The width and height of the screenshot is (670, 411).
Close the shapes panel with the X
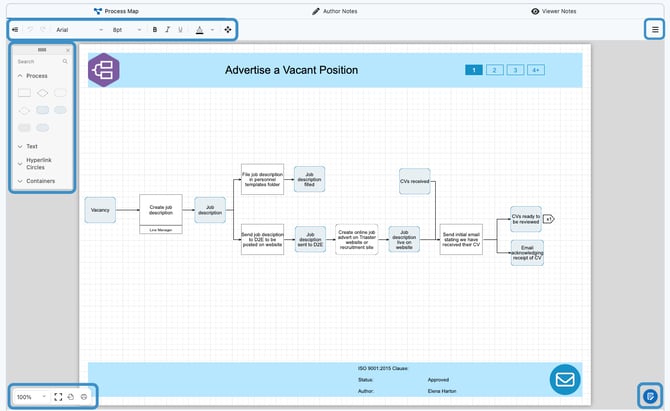click(68, 50)
